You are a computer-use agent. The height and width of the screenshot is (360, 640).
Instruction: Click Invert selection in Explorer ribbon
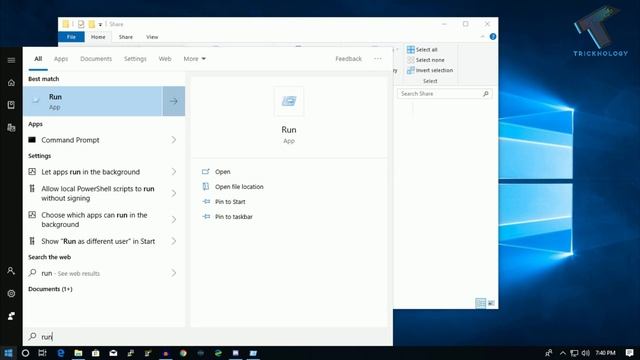[x=430, y=70]
